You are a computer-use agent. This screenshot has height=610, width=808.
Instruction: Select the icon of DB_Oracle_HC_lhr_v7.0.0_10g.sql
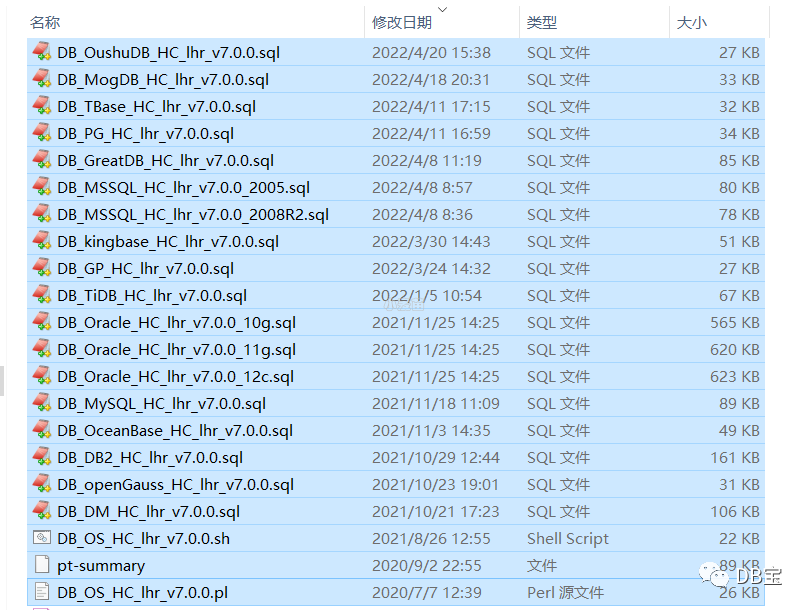click(42, 322)
